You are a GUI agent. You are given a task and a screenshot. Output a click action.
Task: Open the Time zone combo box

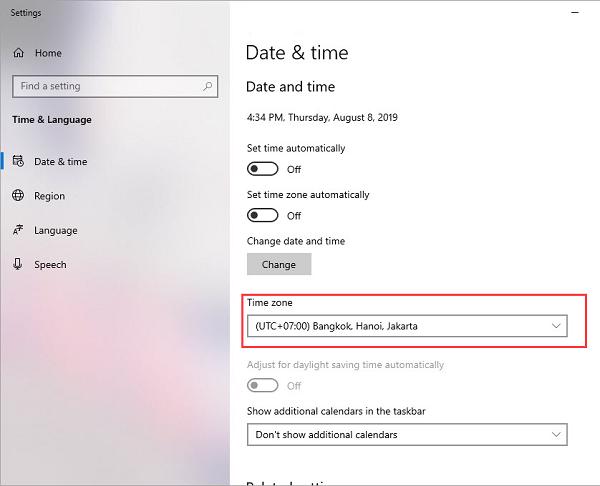[406, 326]
